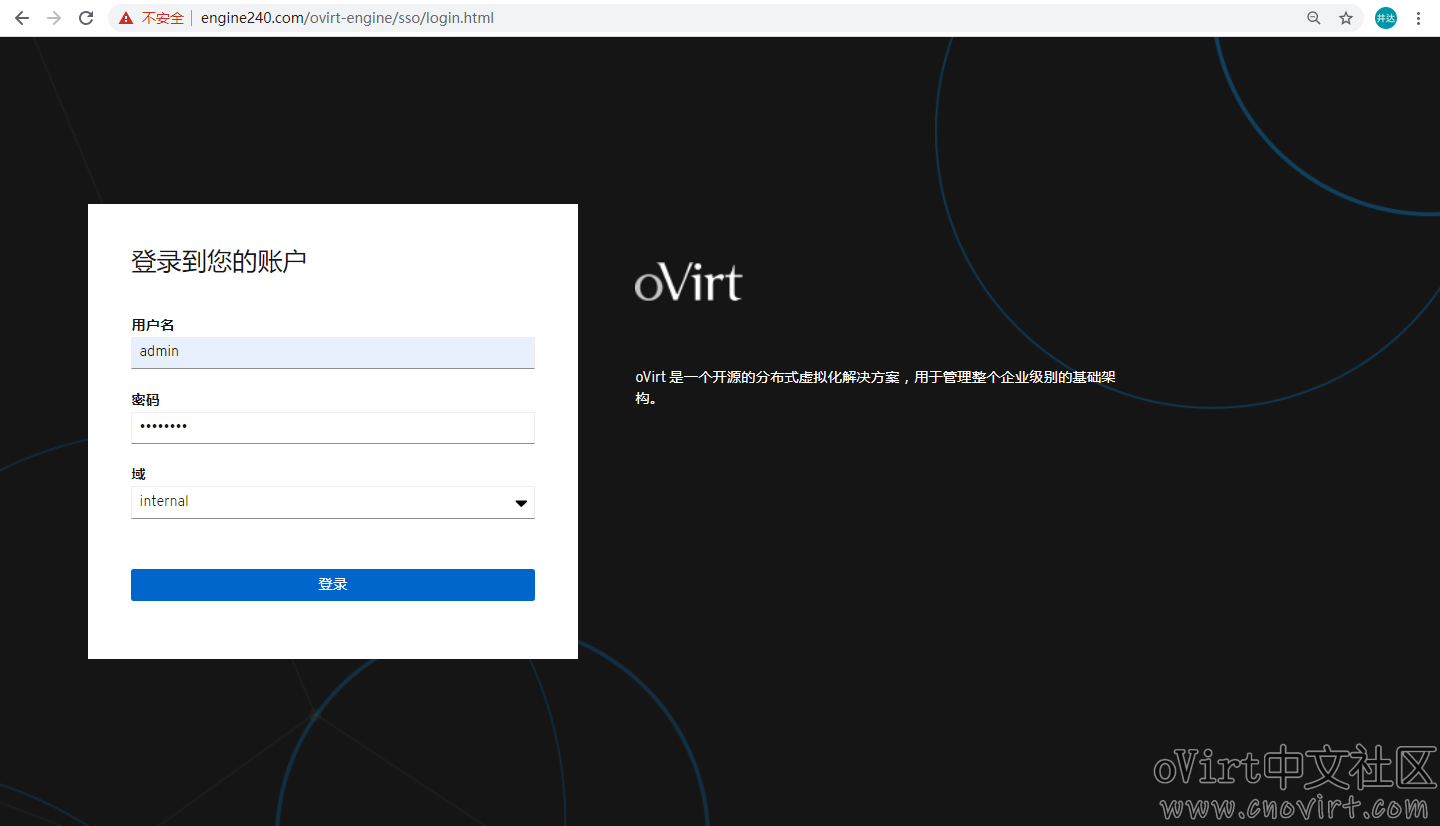Click the blue 登录 login button

(x=333, y=585)
